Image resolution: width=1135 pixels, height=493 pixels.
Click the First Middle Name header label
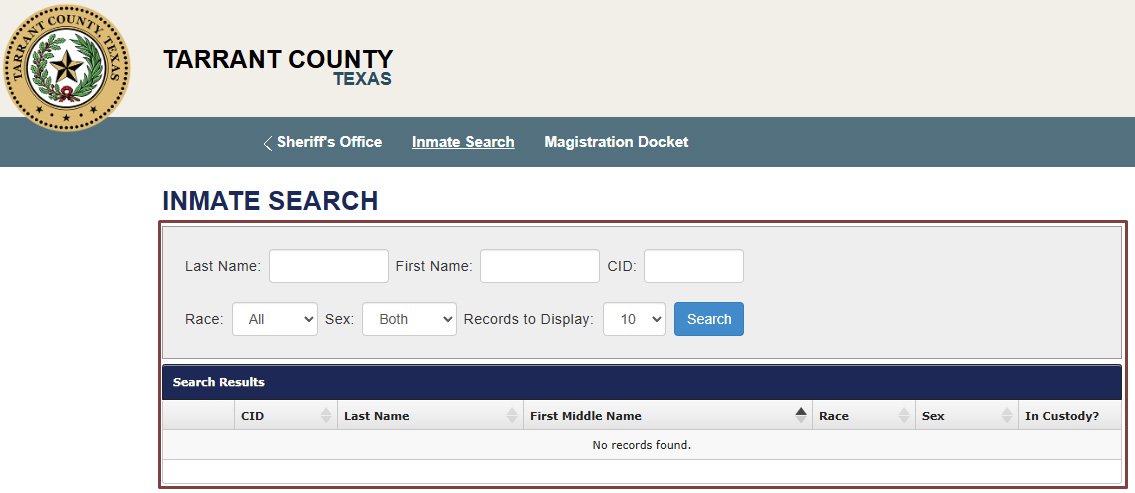[x=586, y=416]
